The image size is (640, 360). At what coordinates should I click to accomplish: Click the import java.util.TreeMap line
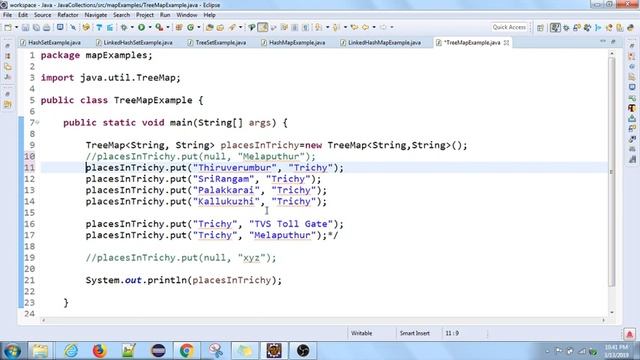(111, 78)
